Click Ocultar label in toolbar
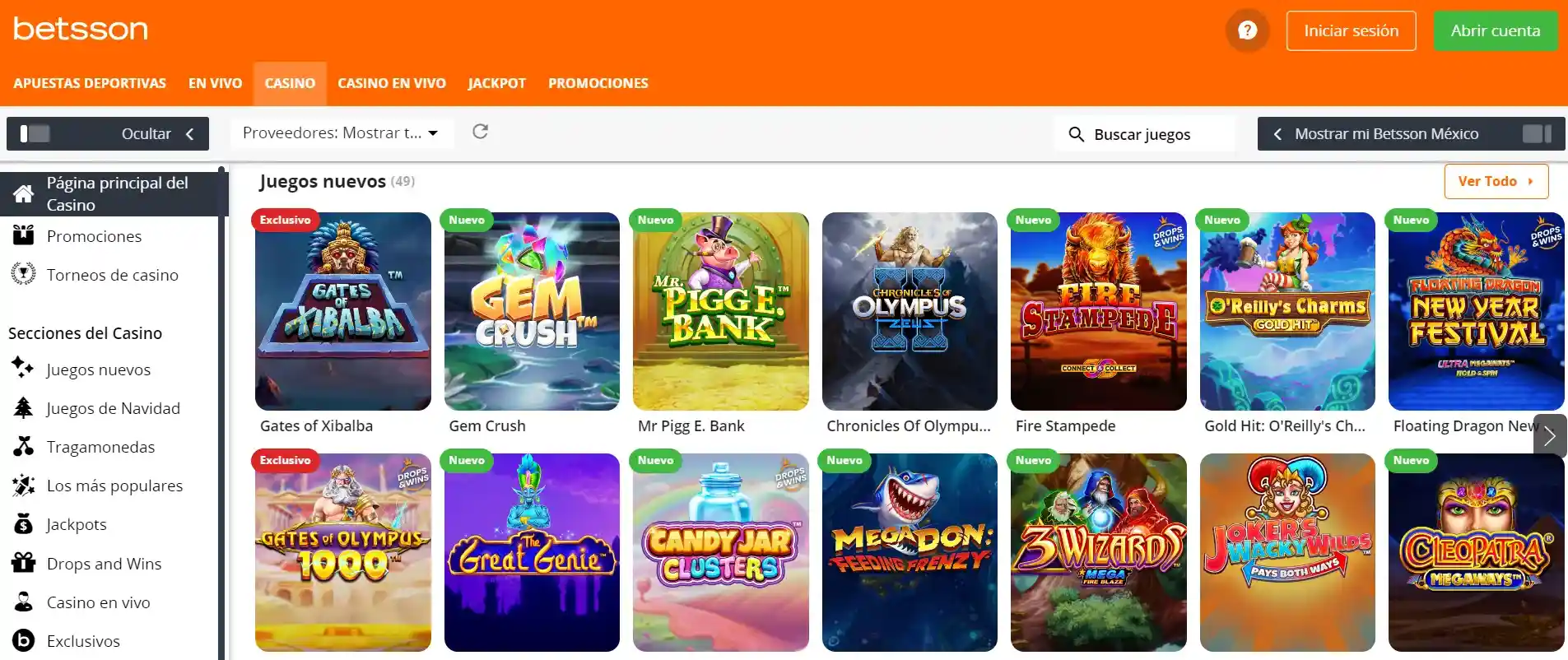The height and width of the screenshot is (660, 1568). tap(147, 133)
